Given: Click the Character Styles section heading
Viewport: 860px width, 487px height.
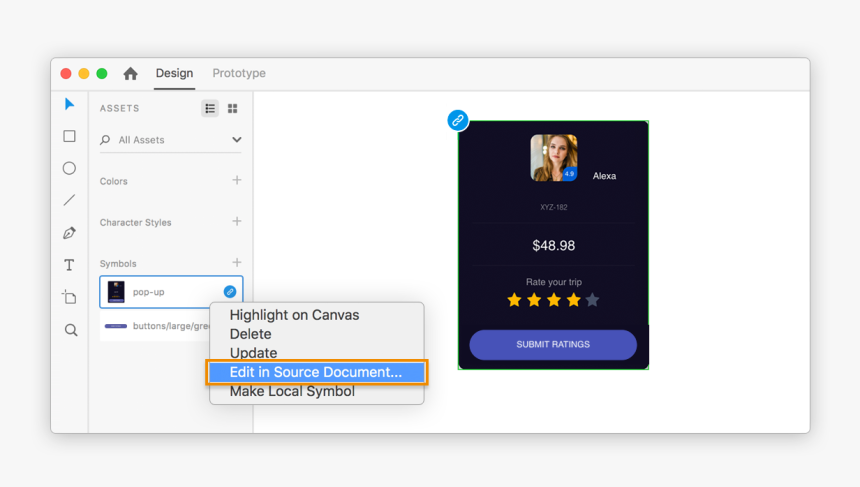Looking at the screenshot, I should [135, 222].
